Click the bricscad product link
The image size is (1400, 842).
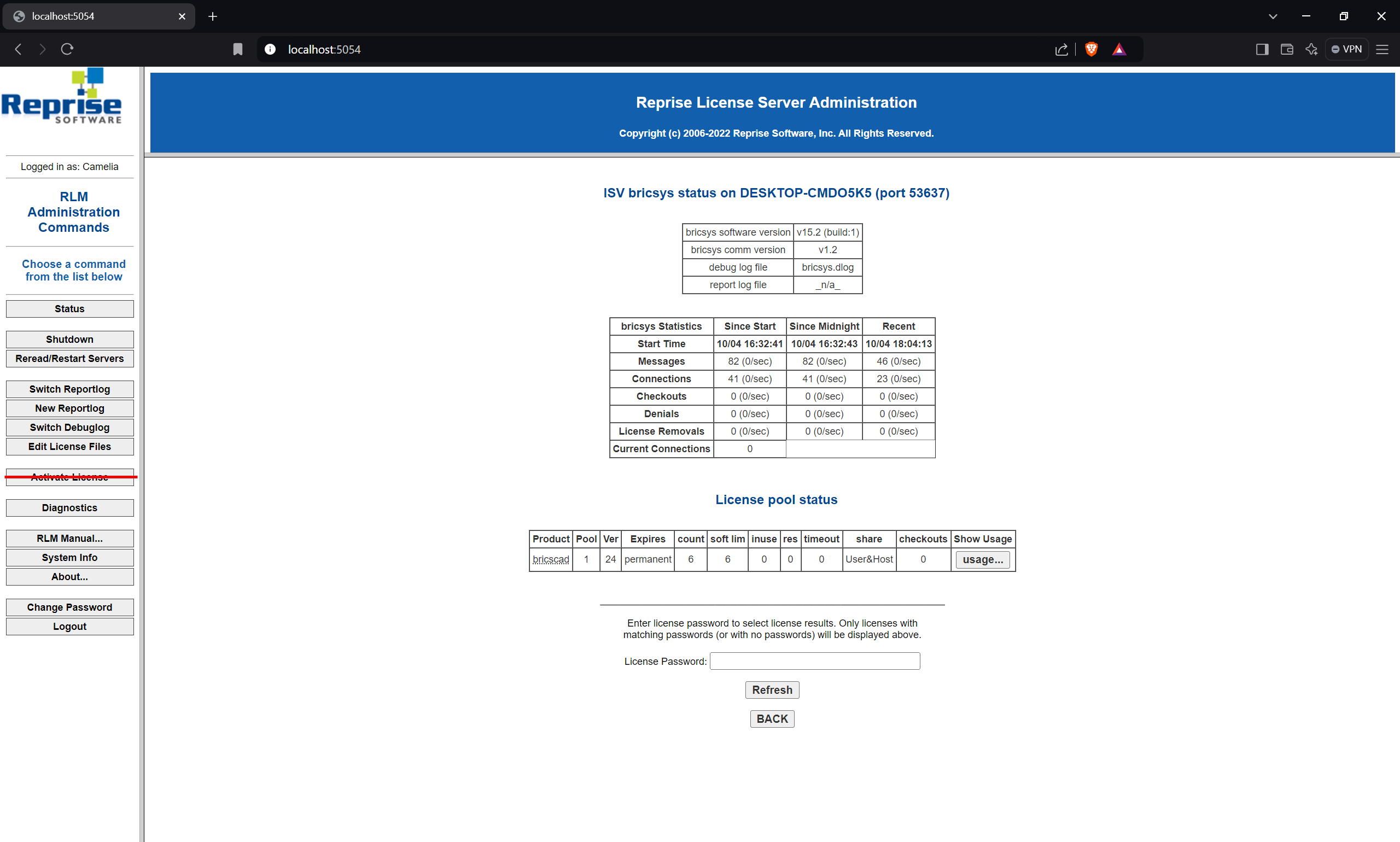click(551, 559)
